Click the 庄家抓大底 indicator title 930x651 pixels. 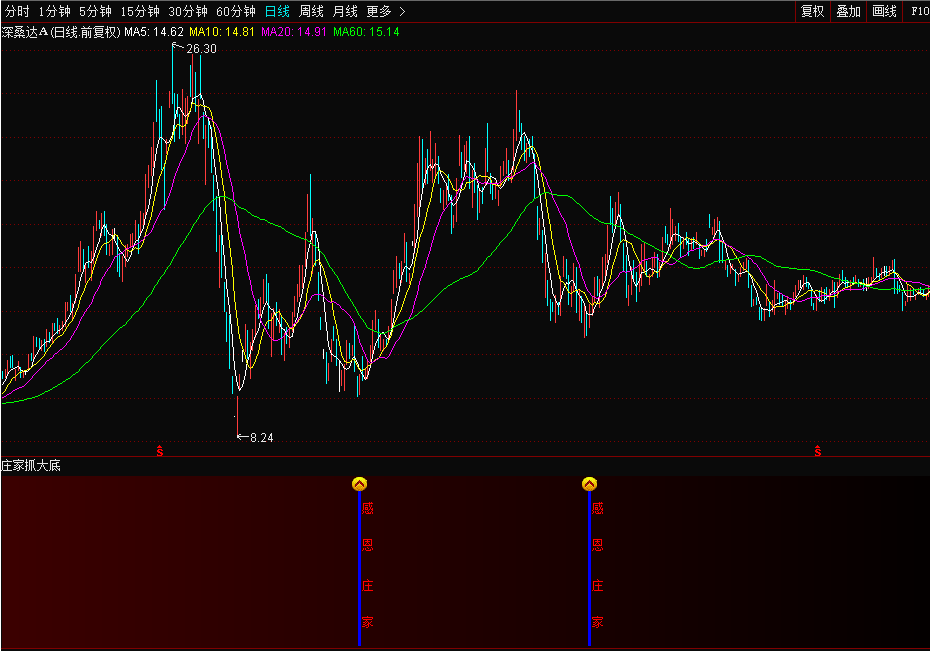[31, 465]
